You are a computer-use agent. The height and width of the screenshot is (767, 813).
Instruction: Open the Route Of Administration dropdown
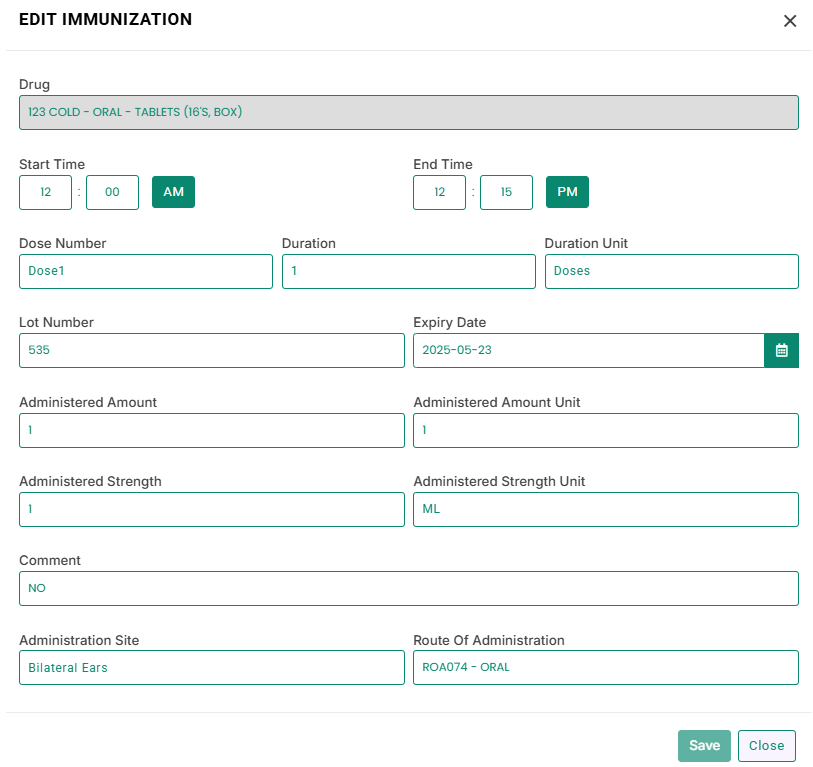606,667
